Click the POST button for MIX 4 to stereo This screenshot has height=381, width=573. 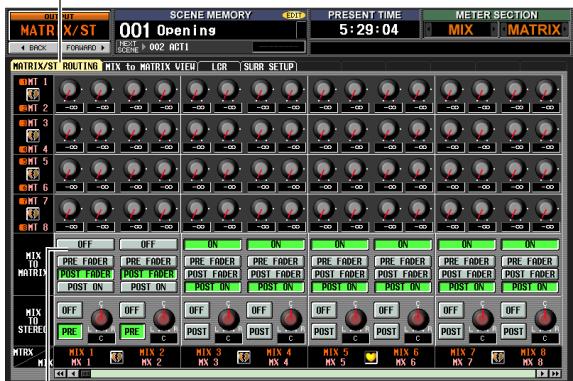tap(259, 332)
